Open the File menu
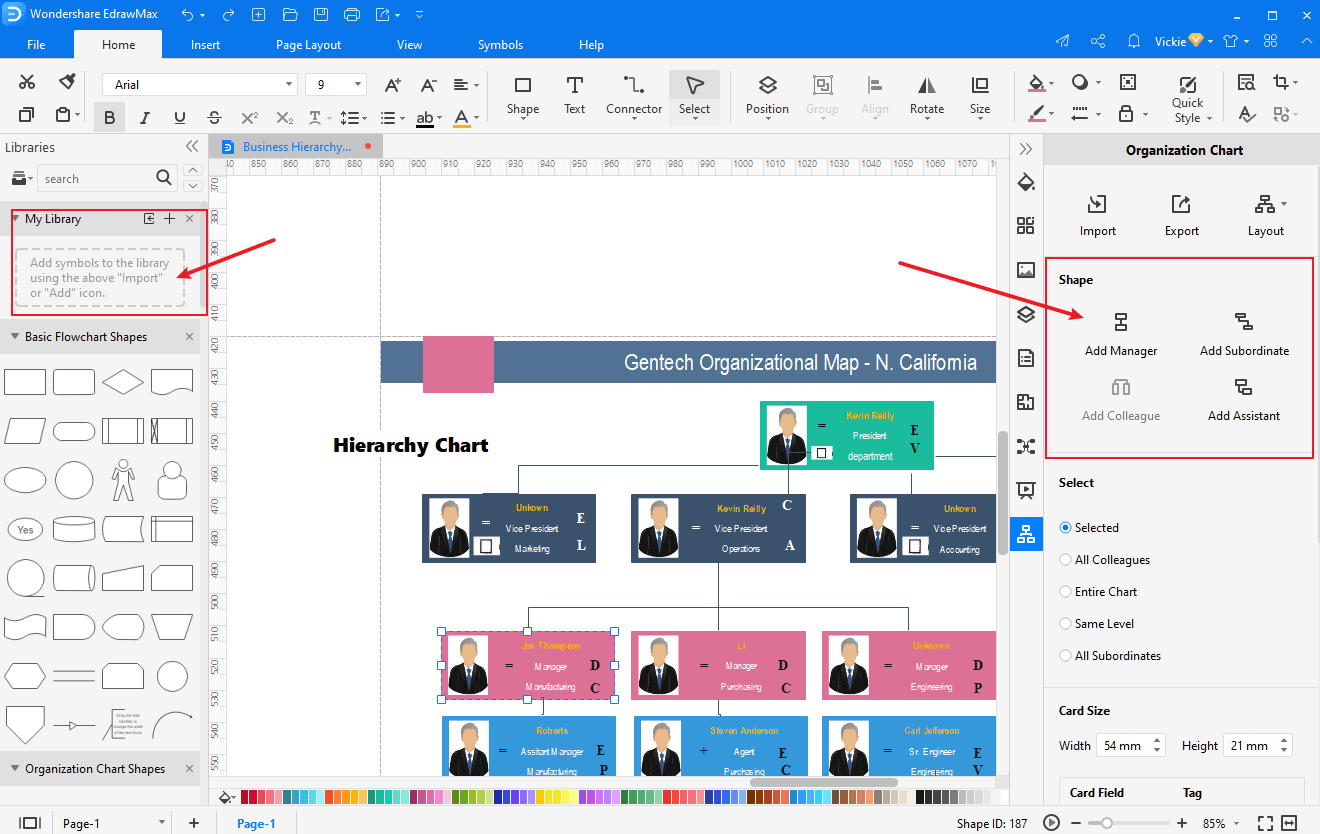Image resolution: width=1320 pixels, height=834 pixels. (36, 44)
